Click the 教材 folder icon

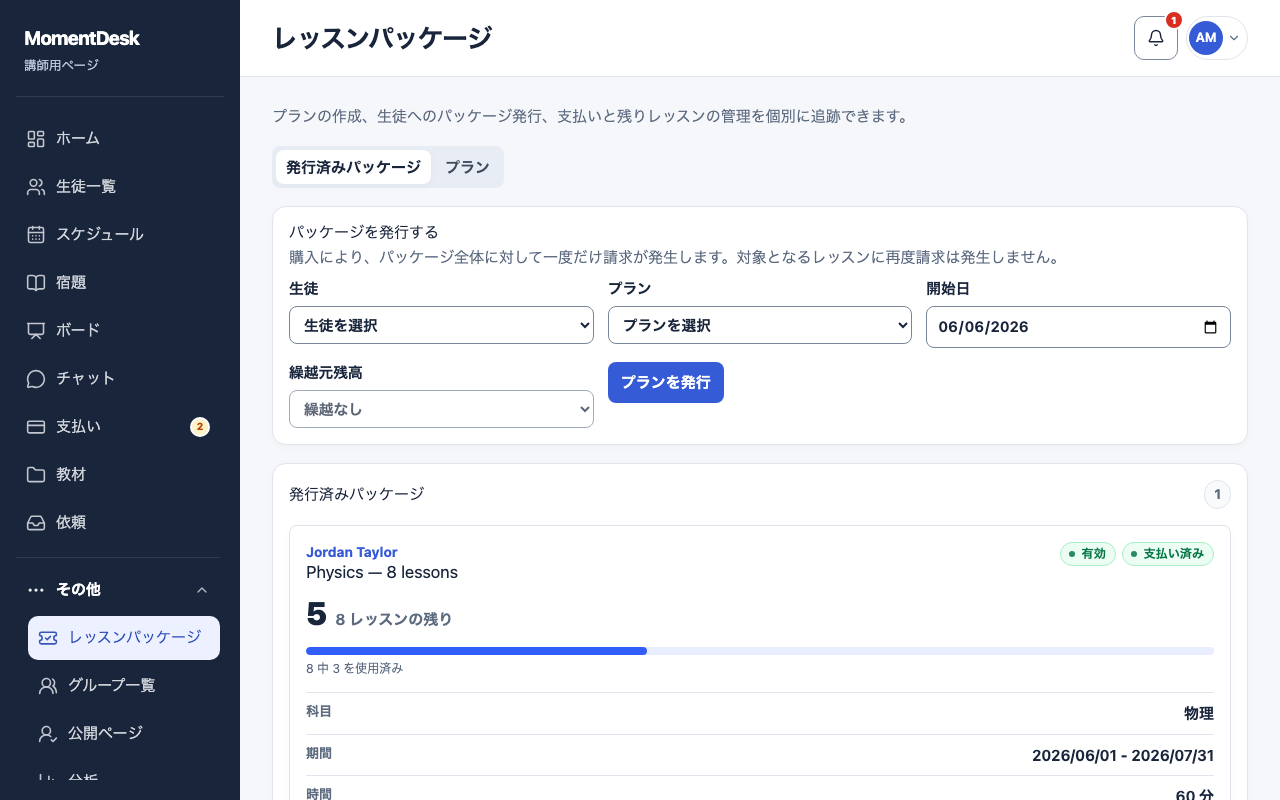pyautogui.click(x=36, y=474)
